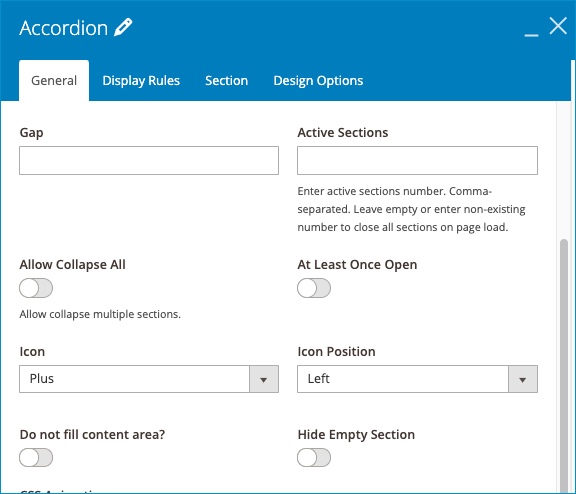Click the Active Sections label
The image size is (576, 494).
pyautogui.click(x=342, y=133)
